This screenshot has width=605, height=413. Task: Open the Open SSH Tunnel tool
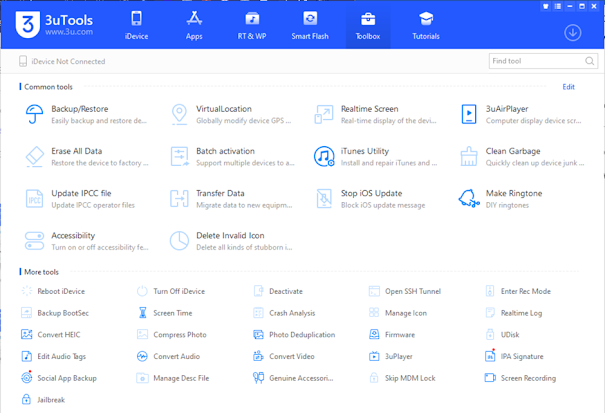(405, 291)
